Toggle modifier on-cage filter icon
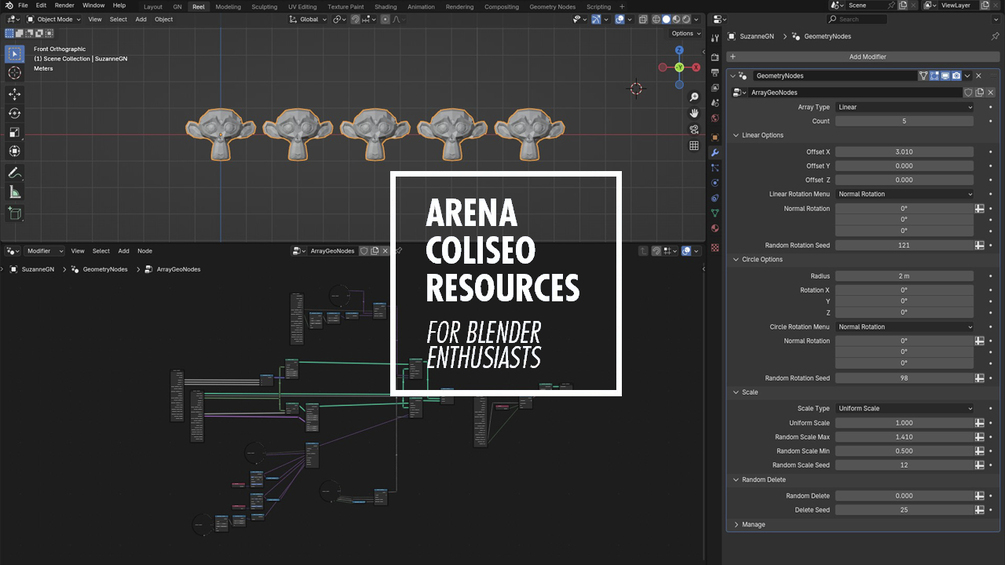The width and height of the screenshot is (1005, 565). click(x=924, y=76)
